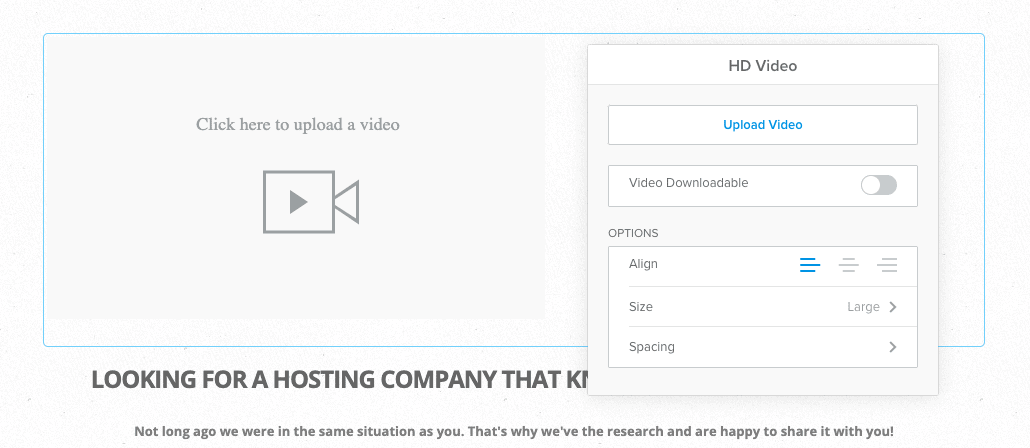The height and width of the screenshot is (448, 1030).
Task: Open the Size option chevron
Action: (x=893, y=307)
